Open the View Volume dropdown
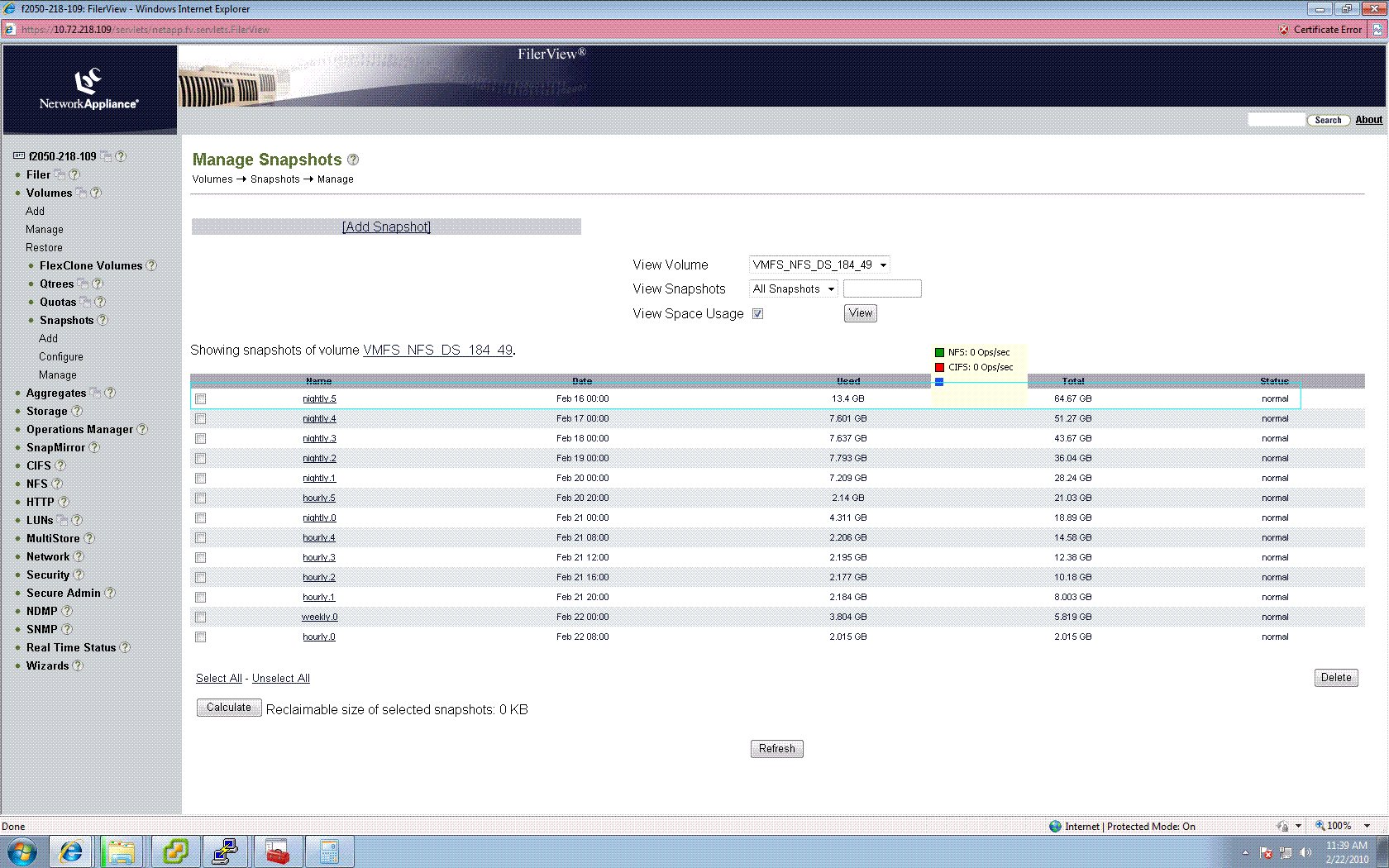 819,265
